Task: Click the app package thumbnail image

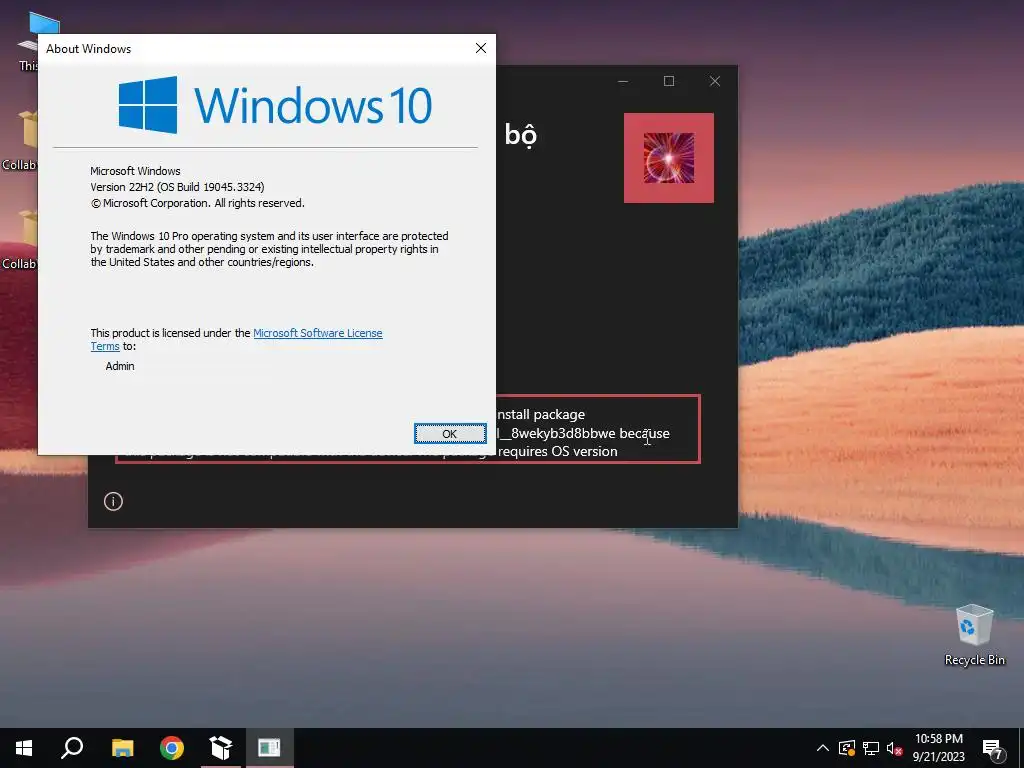Action: click(669, 158)
